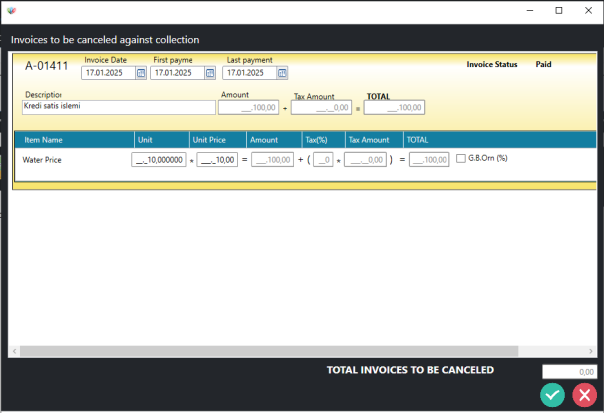Open the First payment calendar picker
This screenshot has width=604, height=413.
[x=210, y=73]
